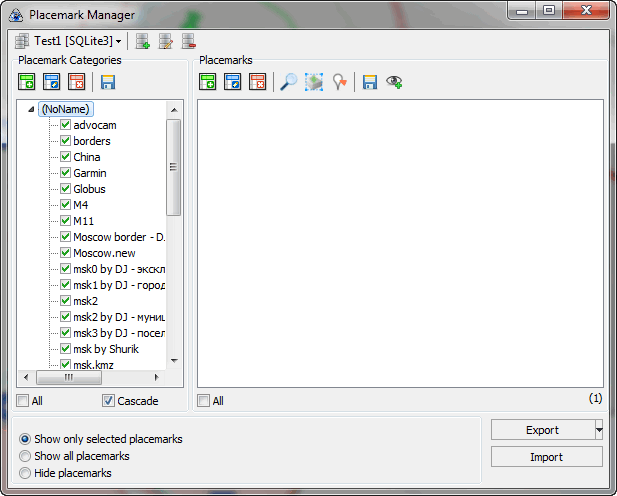Select Hide placemarks radio button

(x=26, y=473)
